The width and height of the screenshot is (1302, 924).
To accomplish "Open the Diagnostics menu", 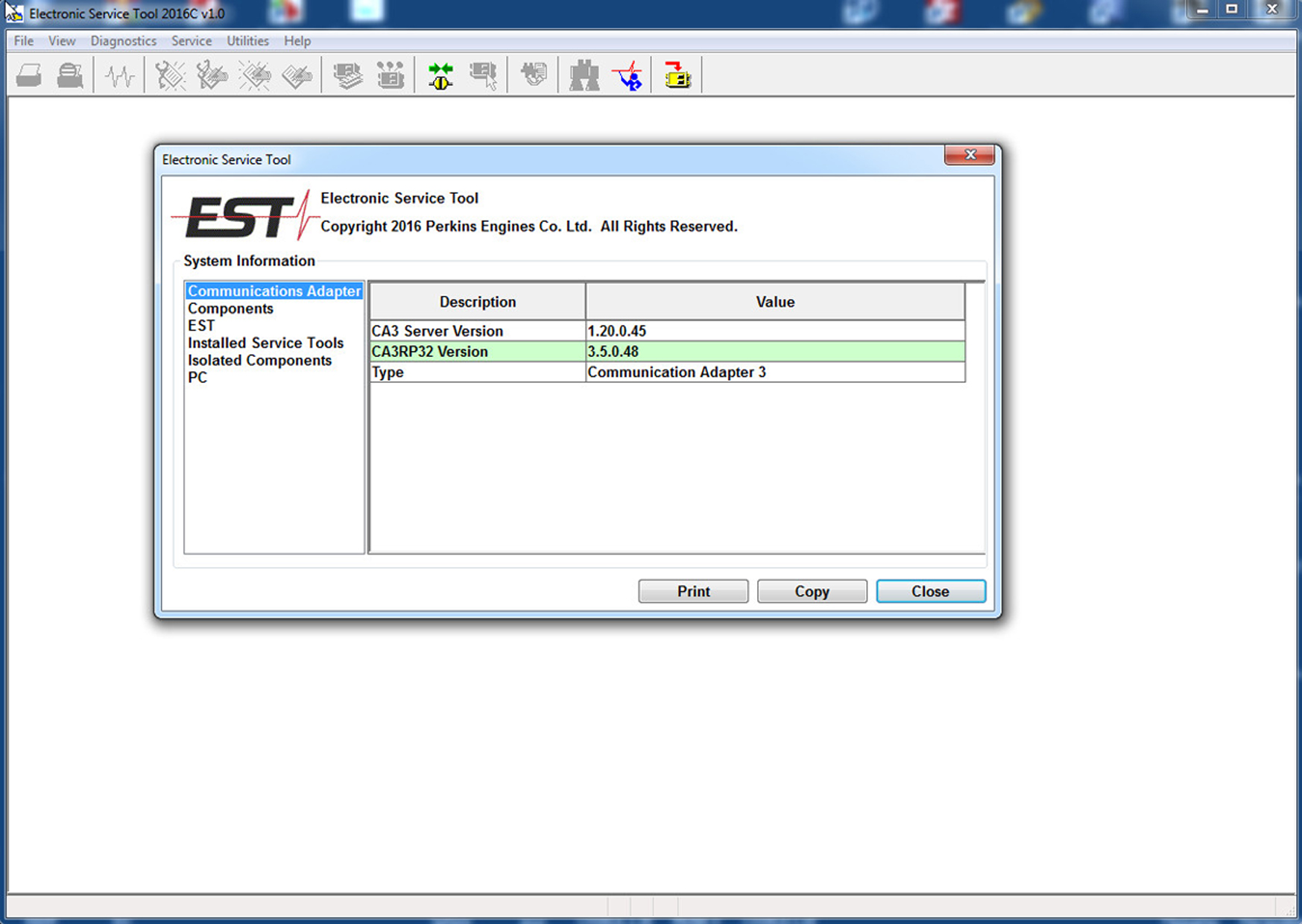I will coord(123,41).
